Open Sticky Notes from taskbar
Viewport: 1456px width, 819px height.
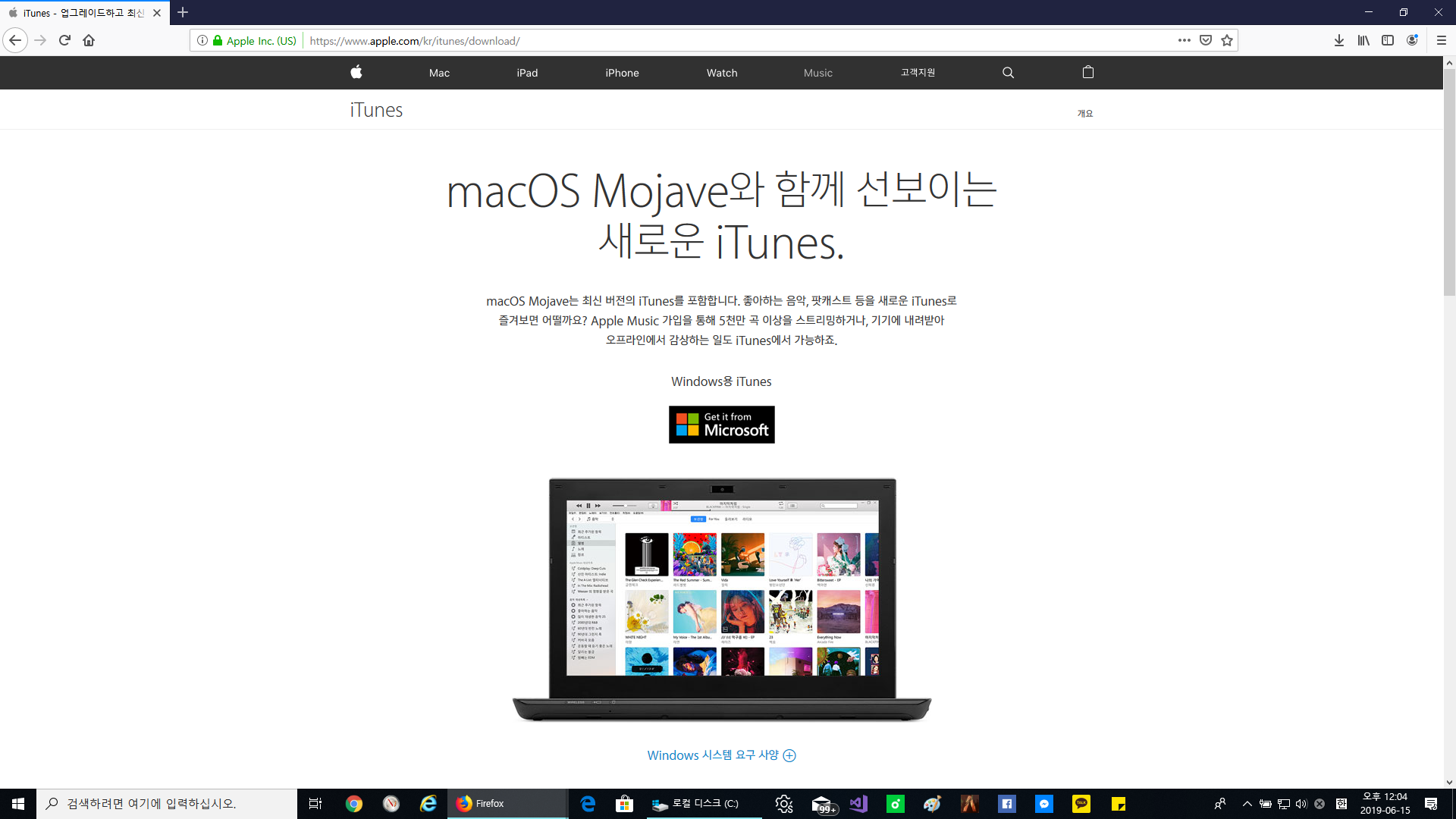tap(1119, 804)
